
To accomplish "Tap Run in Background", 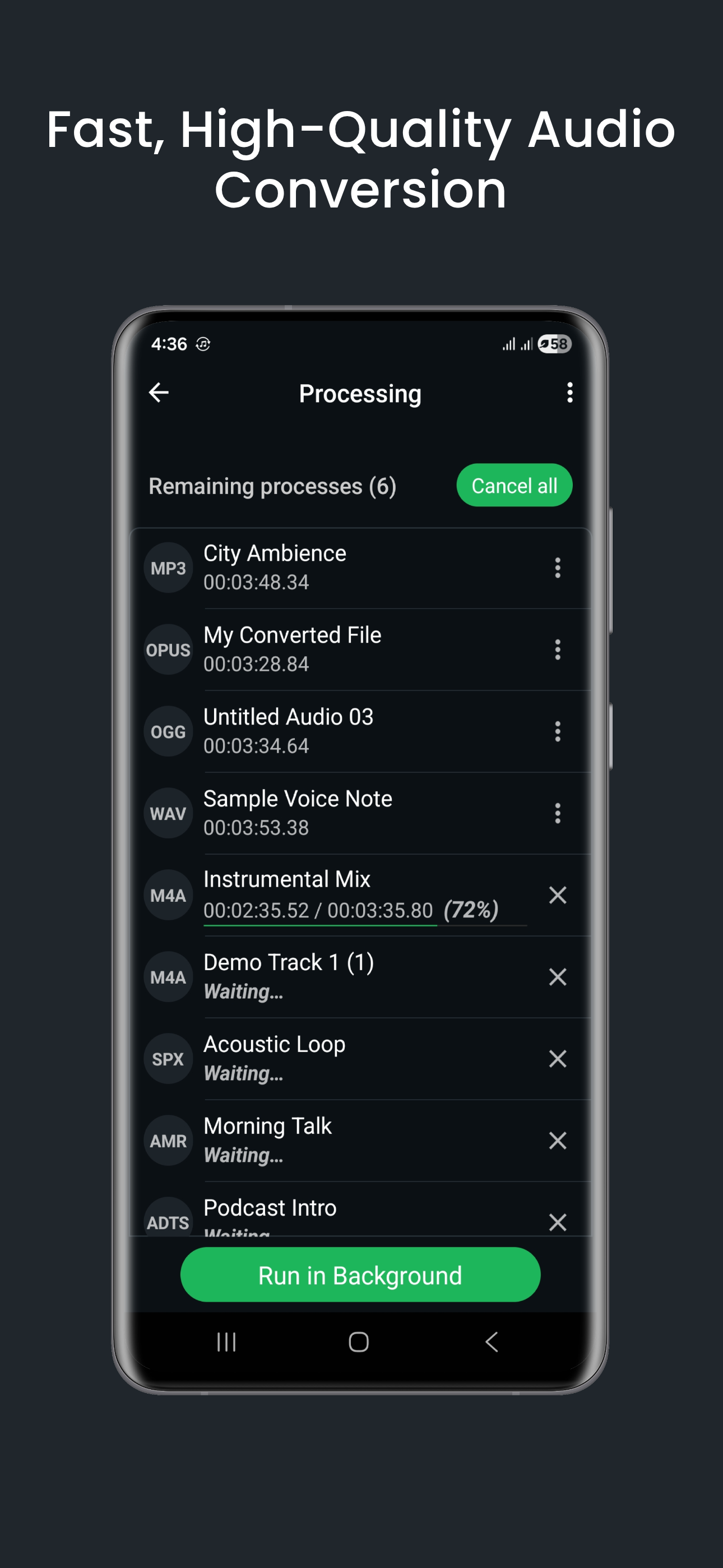I will [360, 1275].
